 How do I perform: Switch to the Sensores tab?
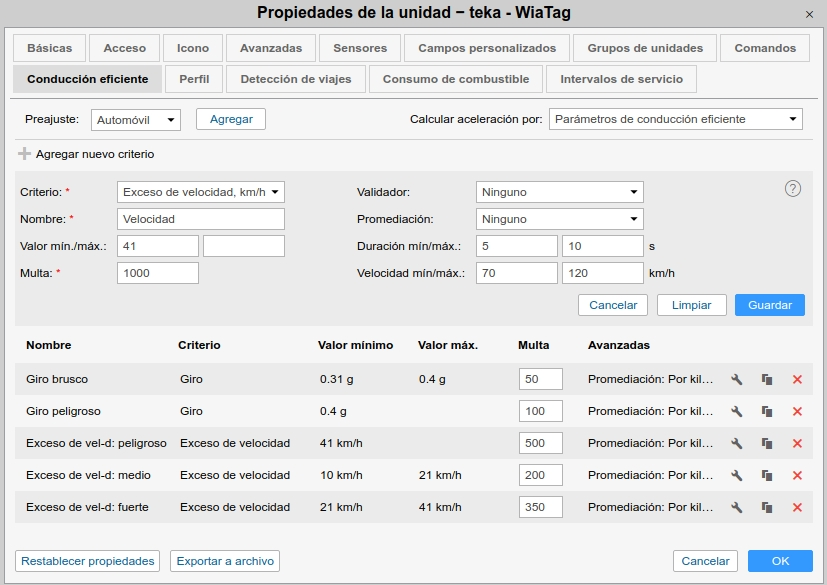click(360, 48)
